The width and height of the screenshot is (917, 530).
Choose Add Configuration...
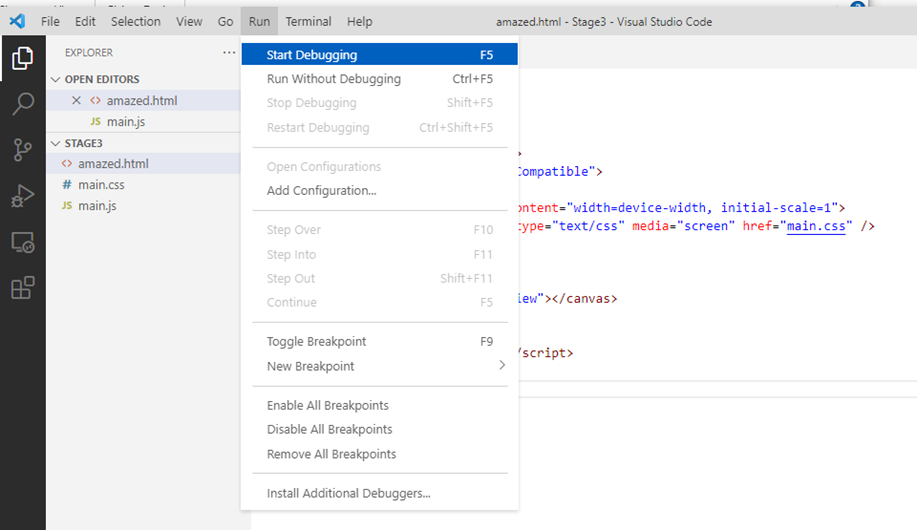380,191
